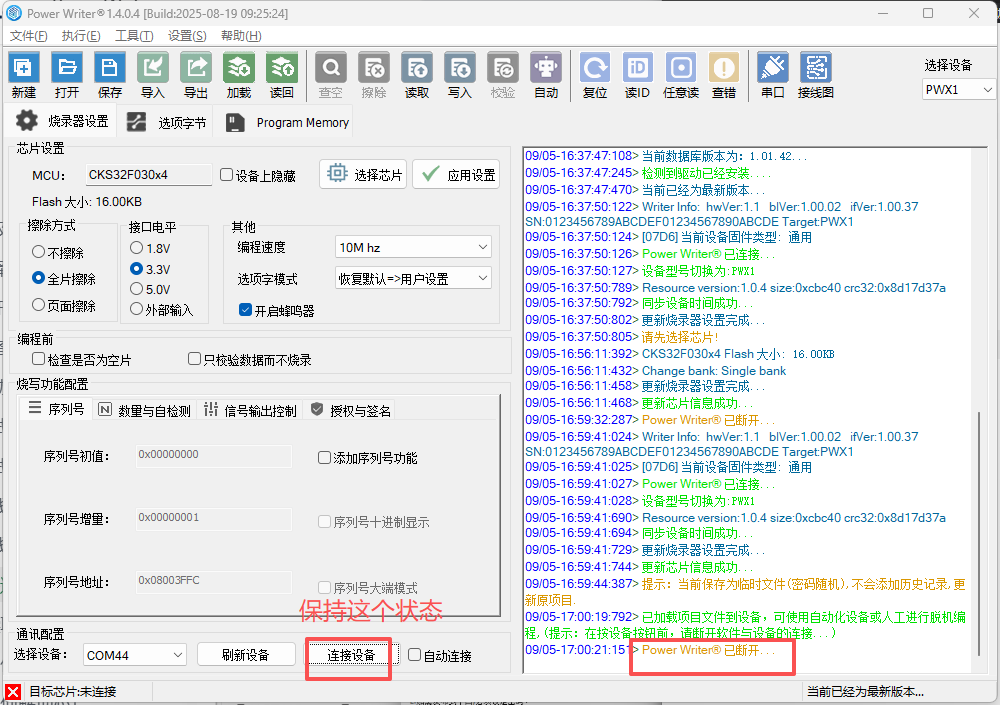Open the 编程速度 10M hz dropdown
This screenshot has width=1000, height=705.
413,247
